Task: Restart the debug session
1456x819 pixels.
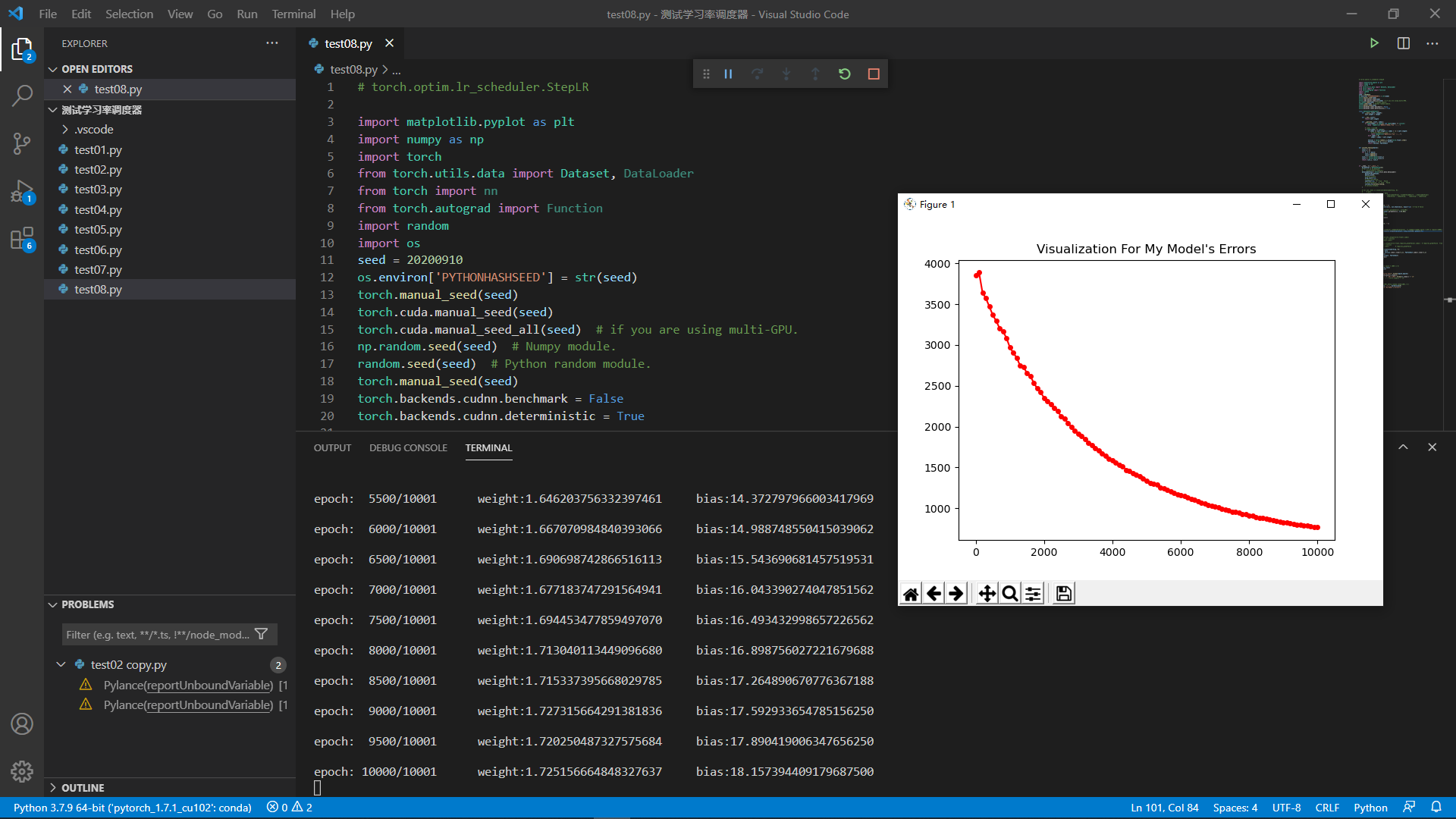Action: [x=845, y=74]
